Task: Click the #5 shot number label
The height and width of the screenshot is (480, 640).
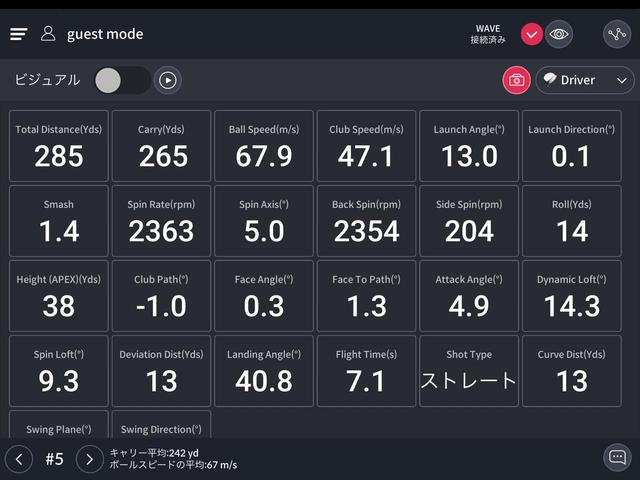Action: pyautogui.click(x=54, y=459)
